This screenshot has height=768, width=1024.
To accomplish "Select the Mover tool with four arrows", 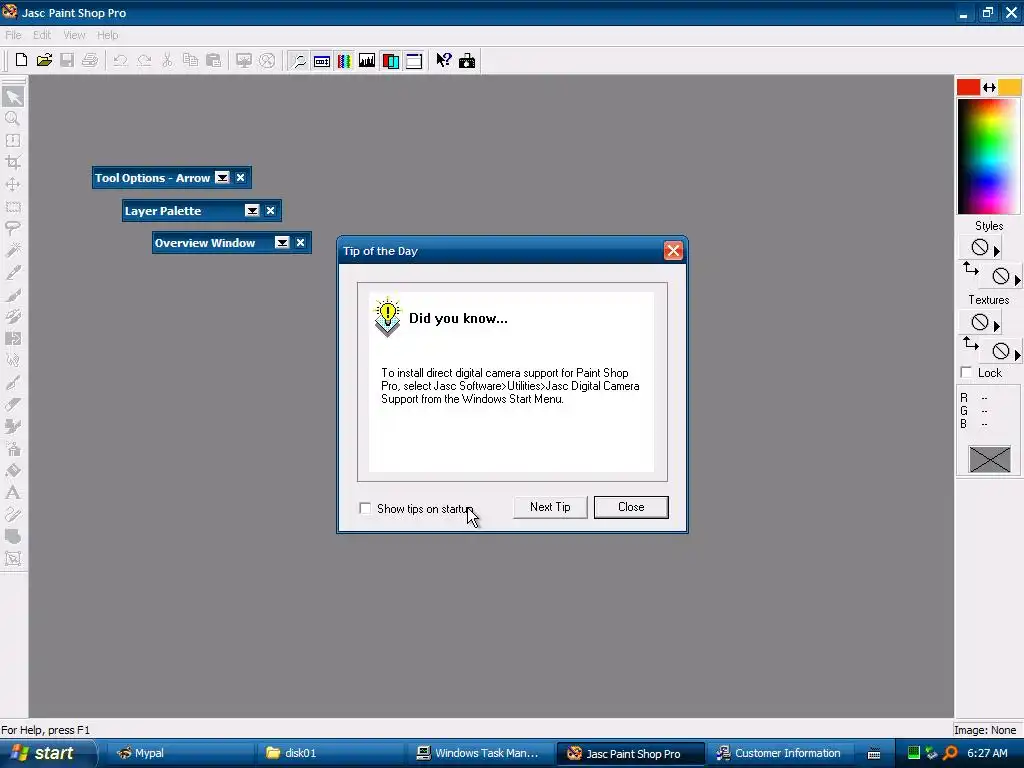I will point(13,185).
